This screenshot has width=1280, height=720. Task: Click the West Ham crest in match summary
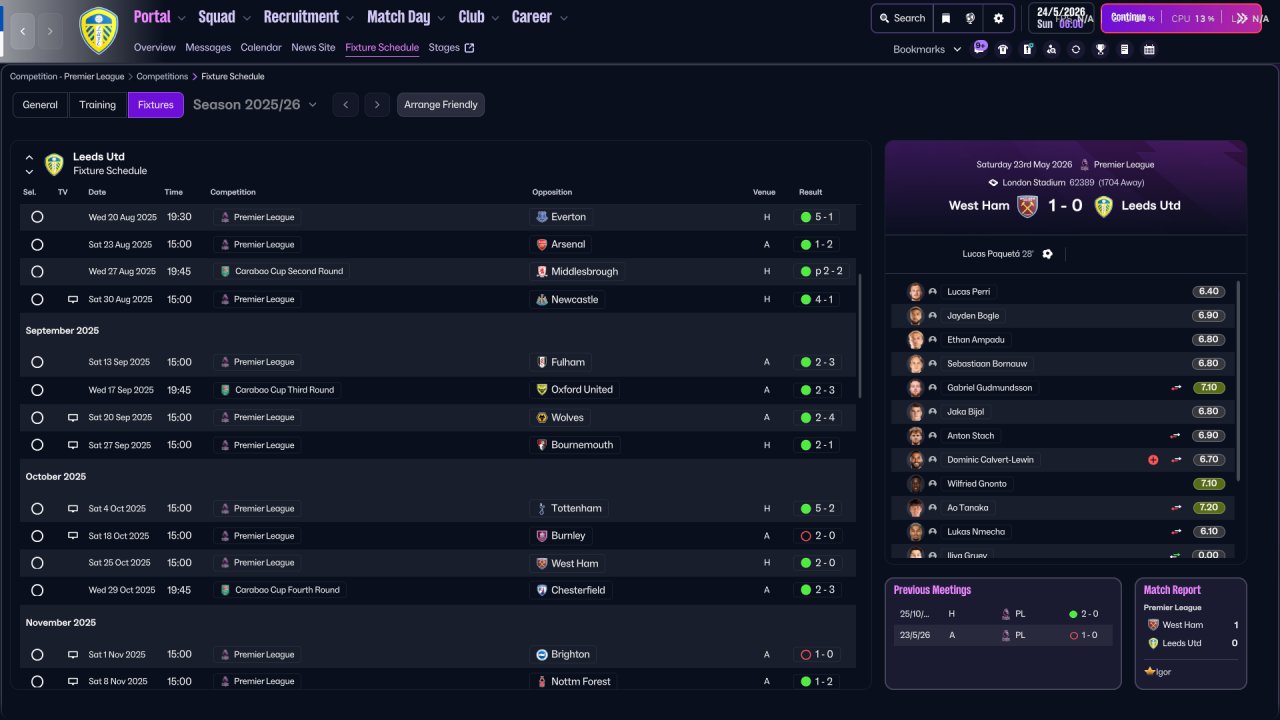tap(1028, 206)
